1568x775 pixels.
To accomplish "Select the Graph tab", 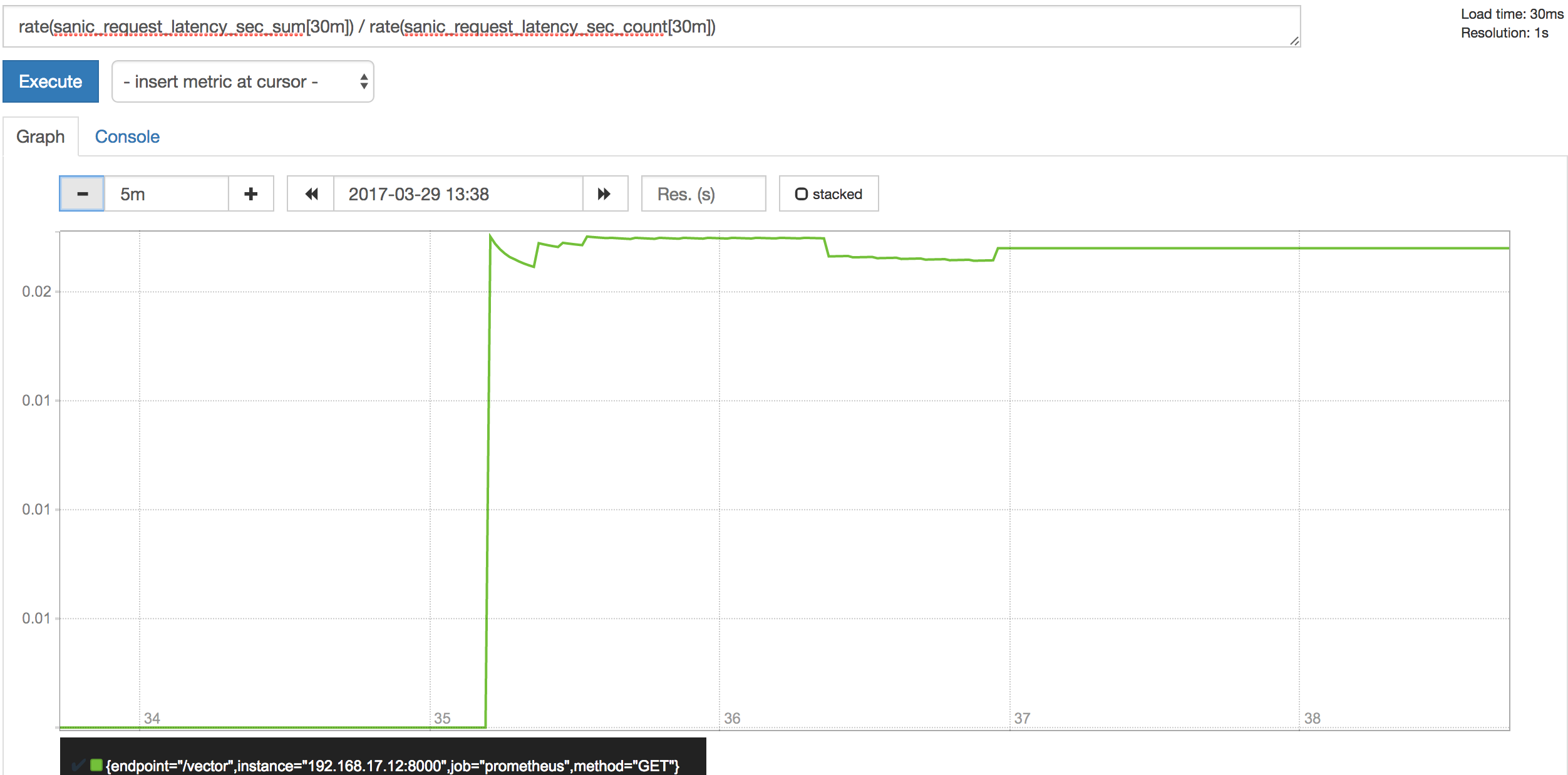I will click(x=41, y=136).
